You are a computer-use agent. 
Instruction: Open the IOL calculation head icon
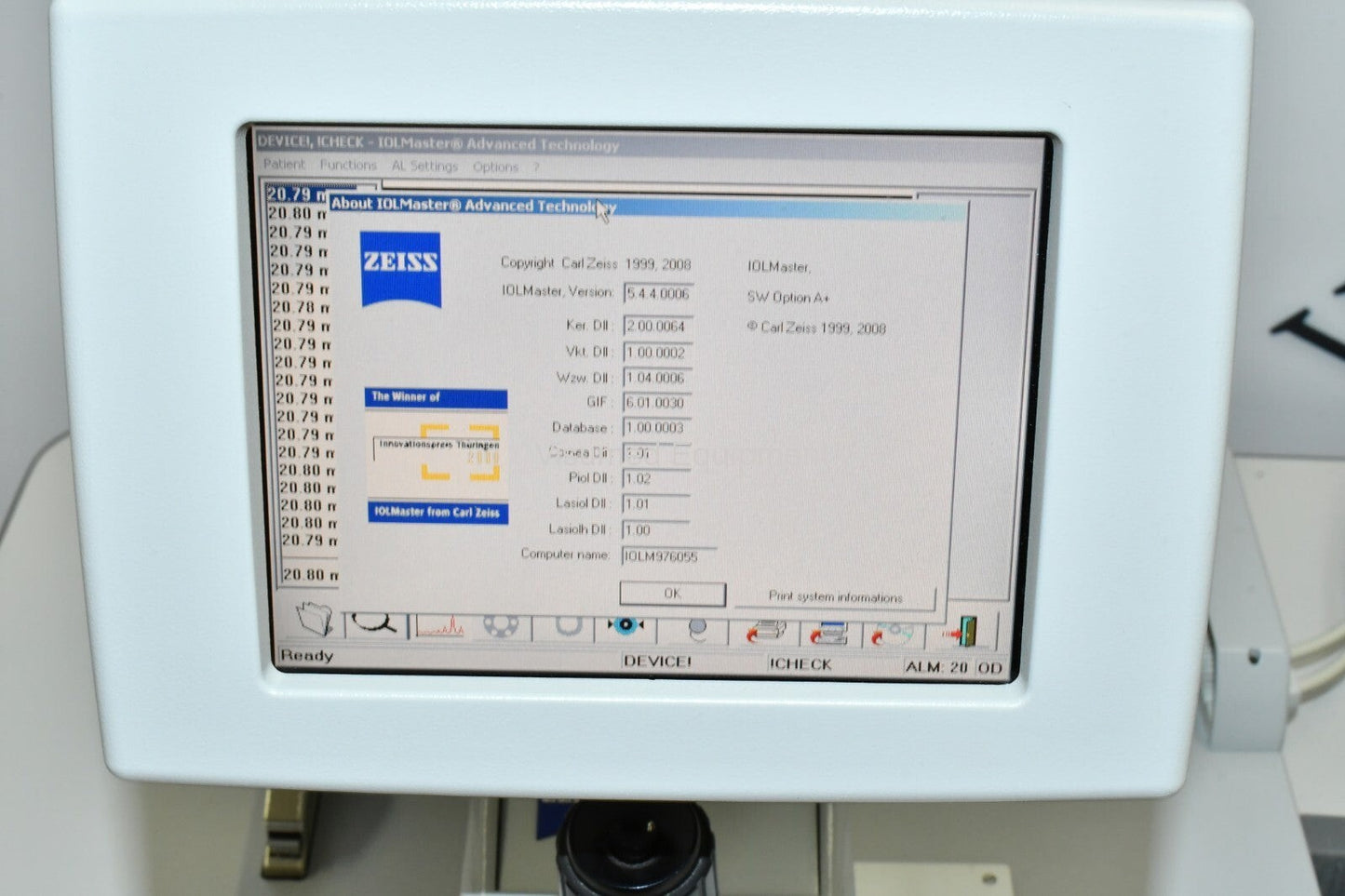click(697, 631)
